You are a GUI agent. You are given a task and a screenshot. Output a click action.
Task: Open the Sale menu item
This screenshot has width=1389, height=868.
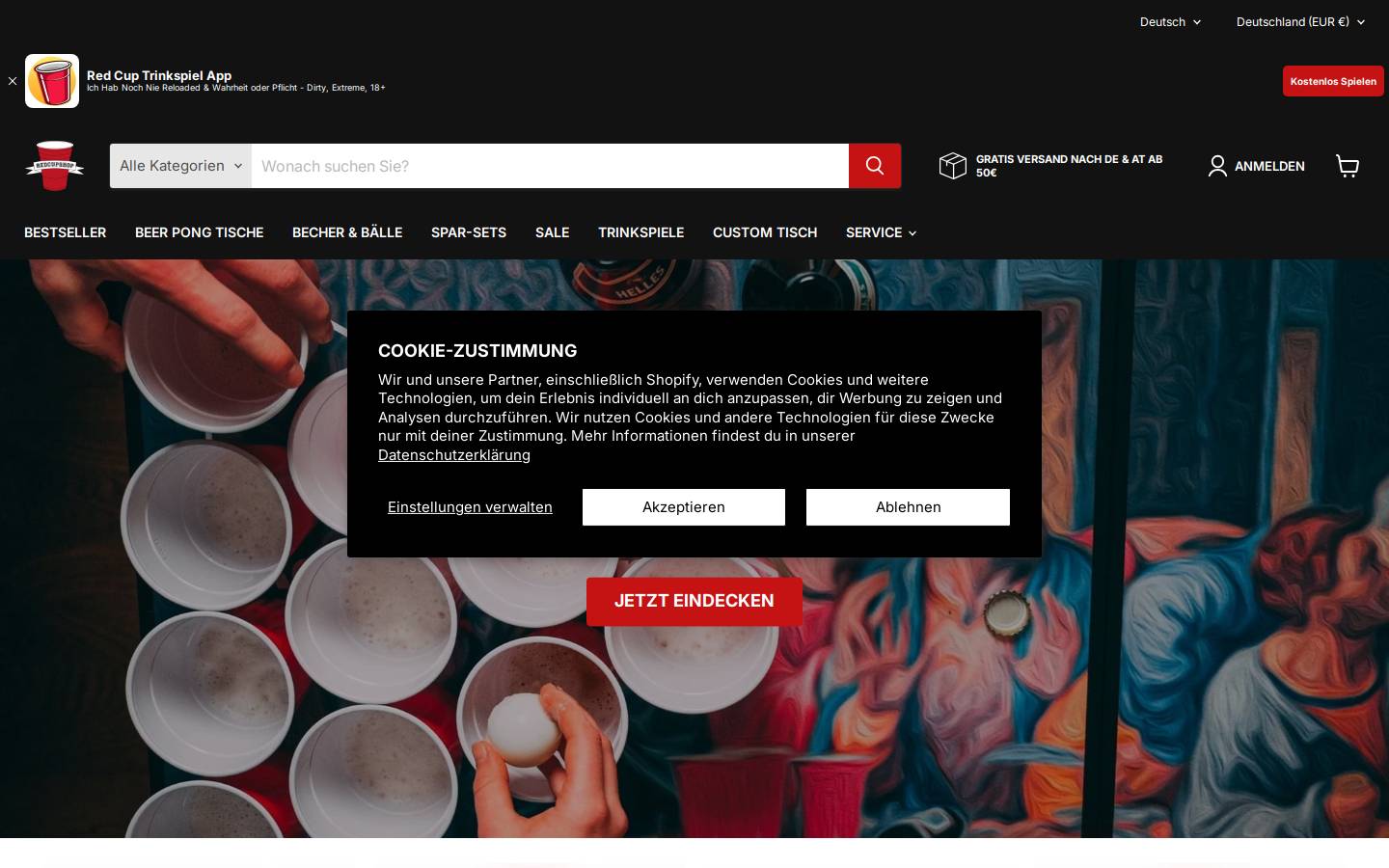point(552,232)
